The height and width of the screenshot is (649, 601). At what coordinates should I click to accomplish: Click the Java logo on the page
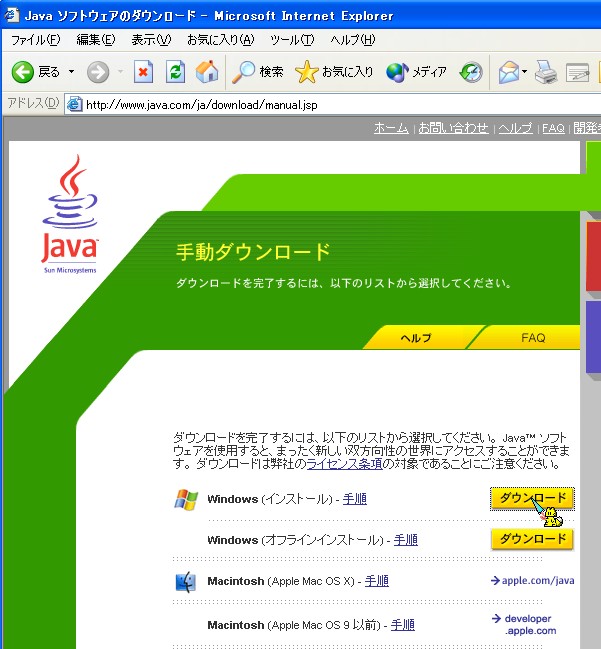[x=70, y=215]
